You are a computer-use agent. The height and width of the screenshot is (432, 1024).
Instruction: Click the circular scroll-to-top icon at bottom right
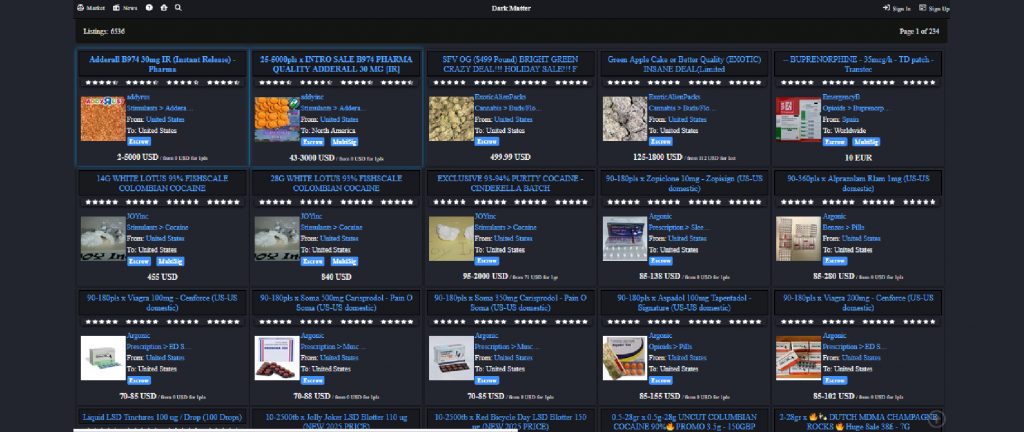(x=936, y=418)
